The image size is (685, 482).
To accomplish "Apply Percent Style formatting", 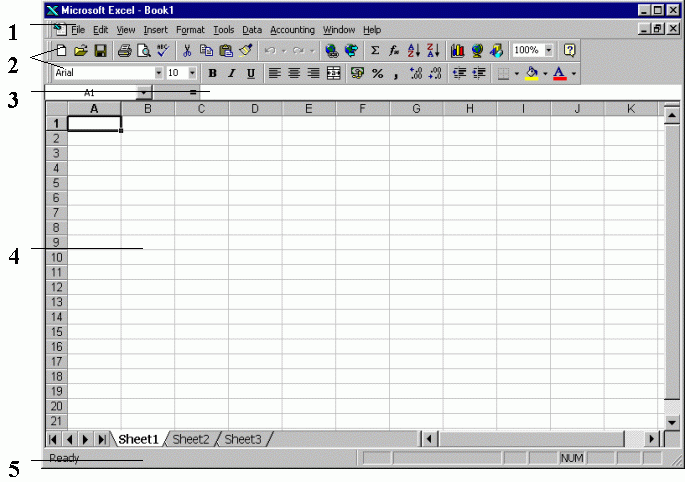I will point(377,73).
